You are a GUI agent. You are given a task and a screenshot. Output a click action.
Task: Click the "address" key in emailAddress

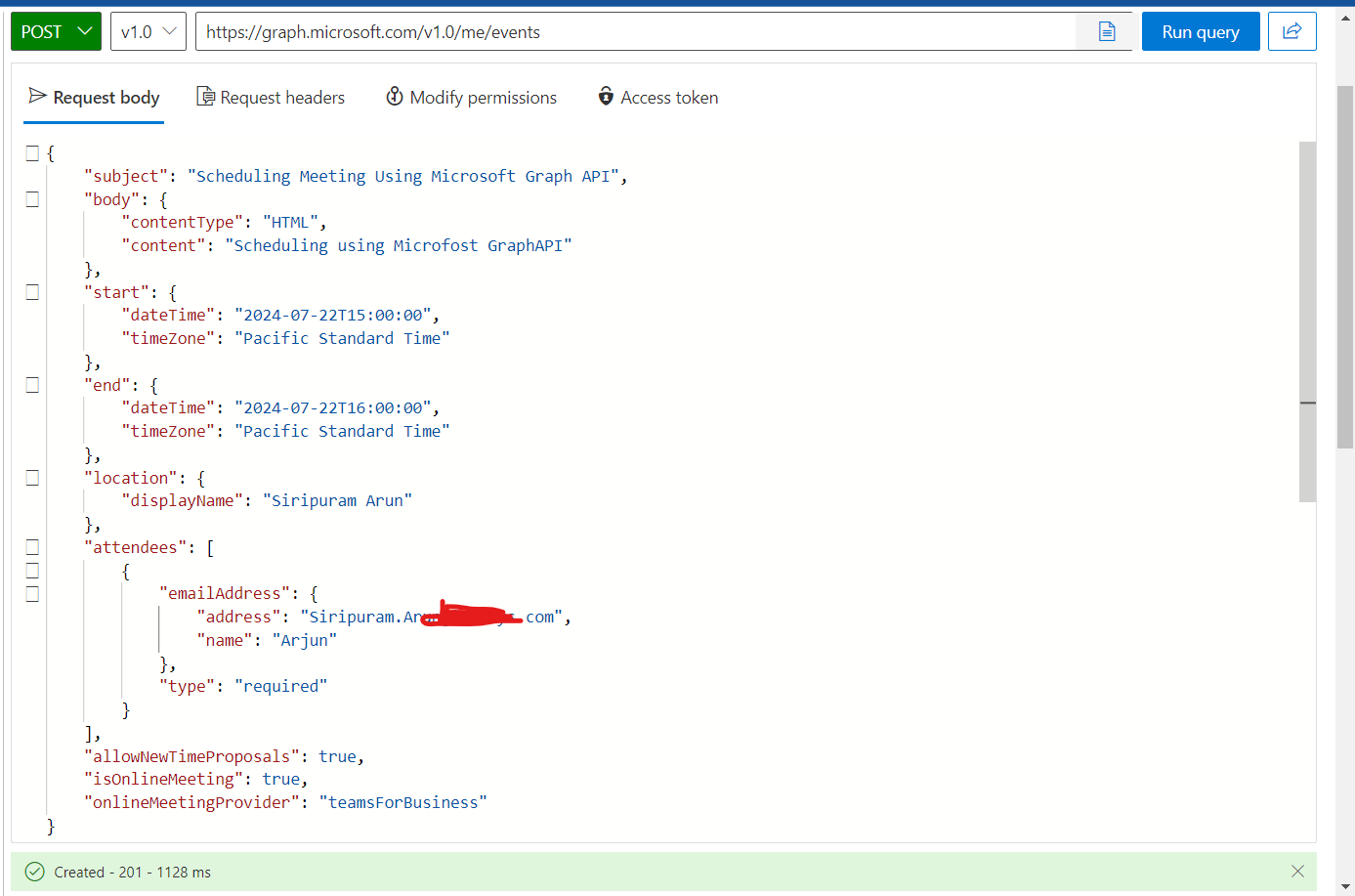[239, 618]
